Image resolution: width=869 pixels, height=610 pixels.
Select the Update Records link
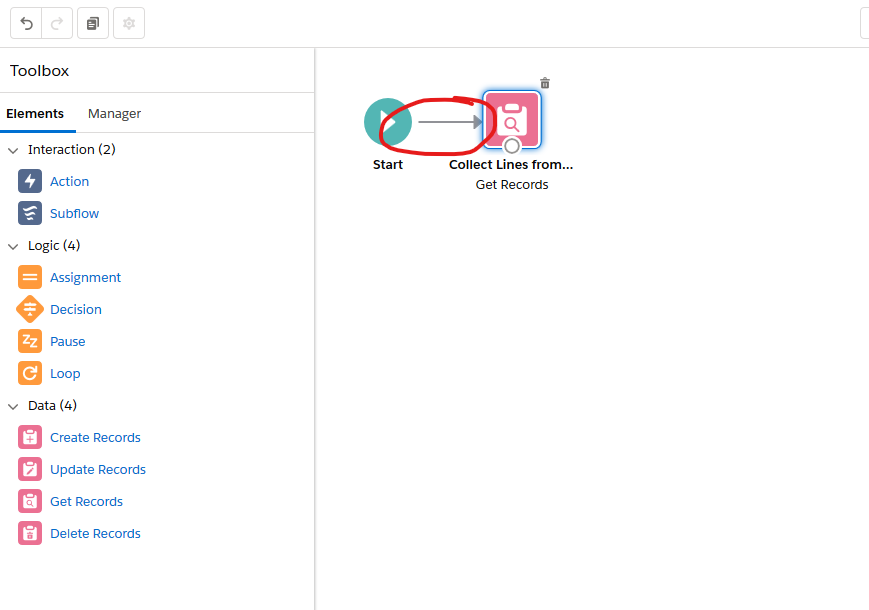98,470
